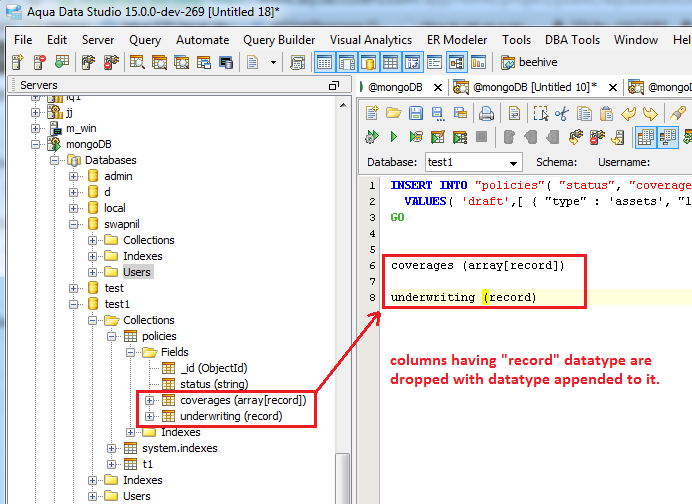Toggle the first panel view button in main toolbar
This screenshot has height=504, width=692.
pyautogui.click(x=324, y=62)
